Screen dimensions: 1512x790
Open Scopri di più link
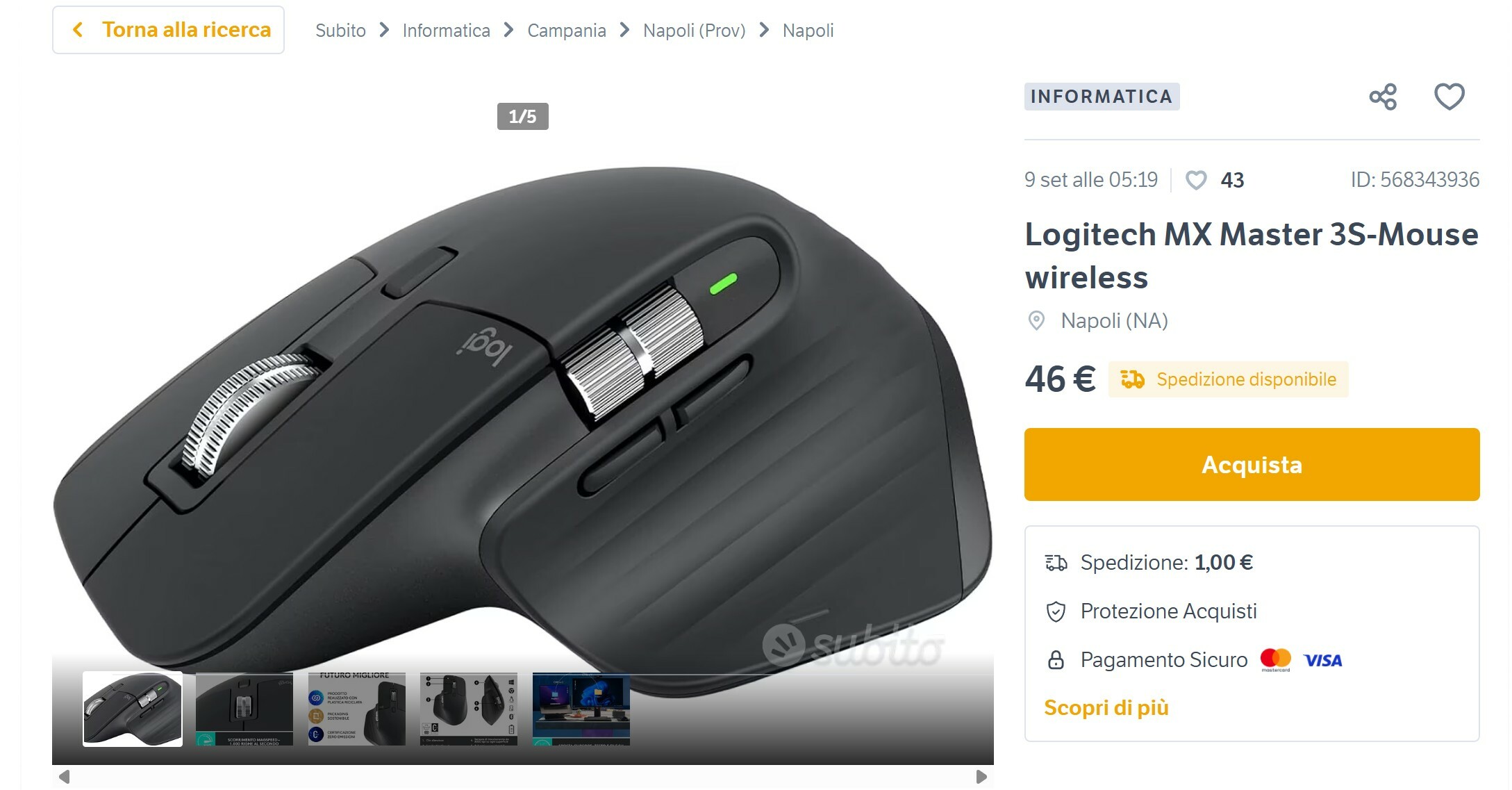tap(1106, 707)
